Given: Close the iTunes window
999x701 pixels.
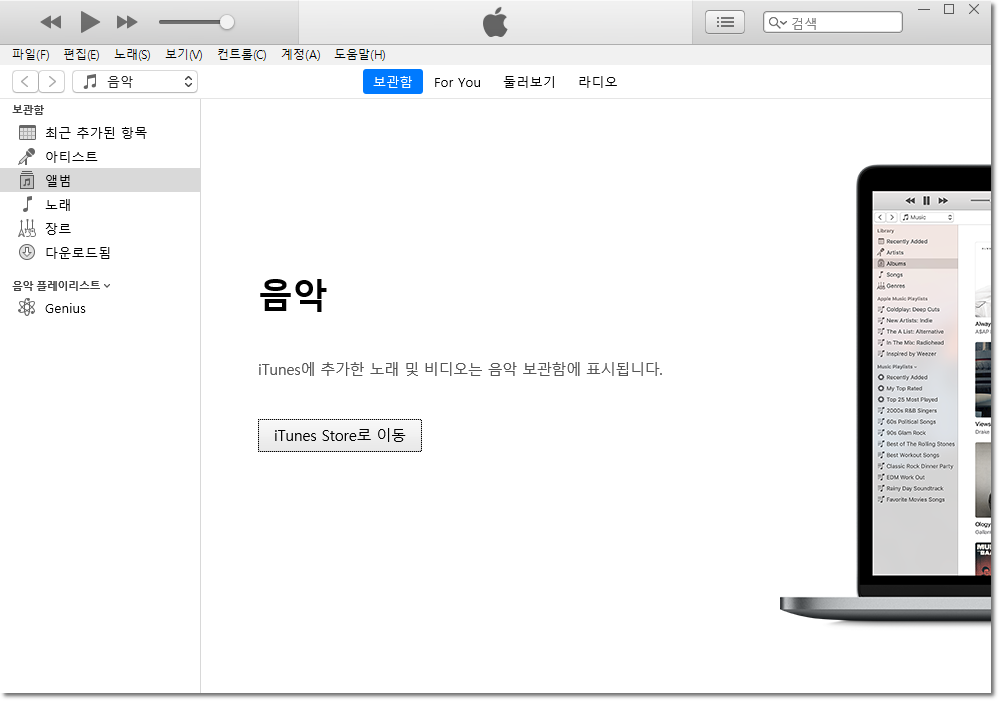Looking at the screenshot, I should (974, 10).
